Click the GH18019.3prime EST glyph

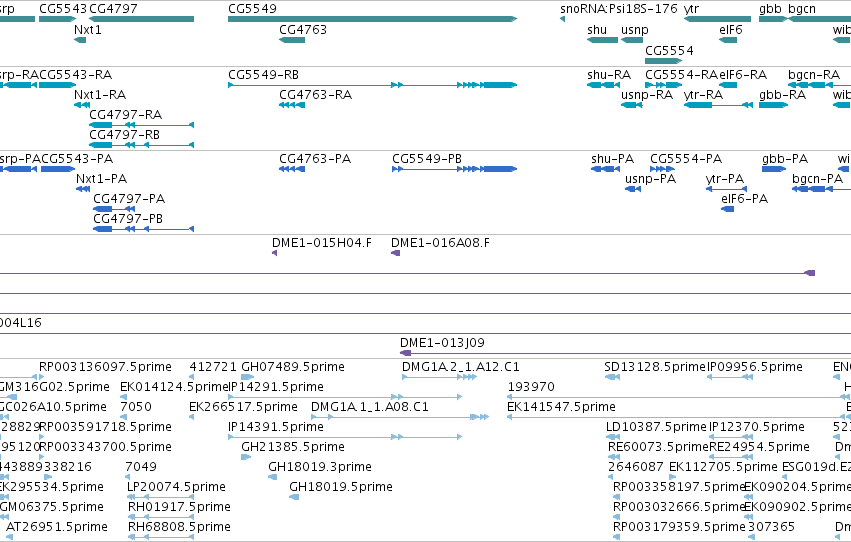pos(272,477)
